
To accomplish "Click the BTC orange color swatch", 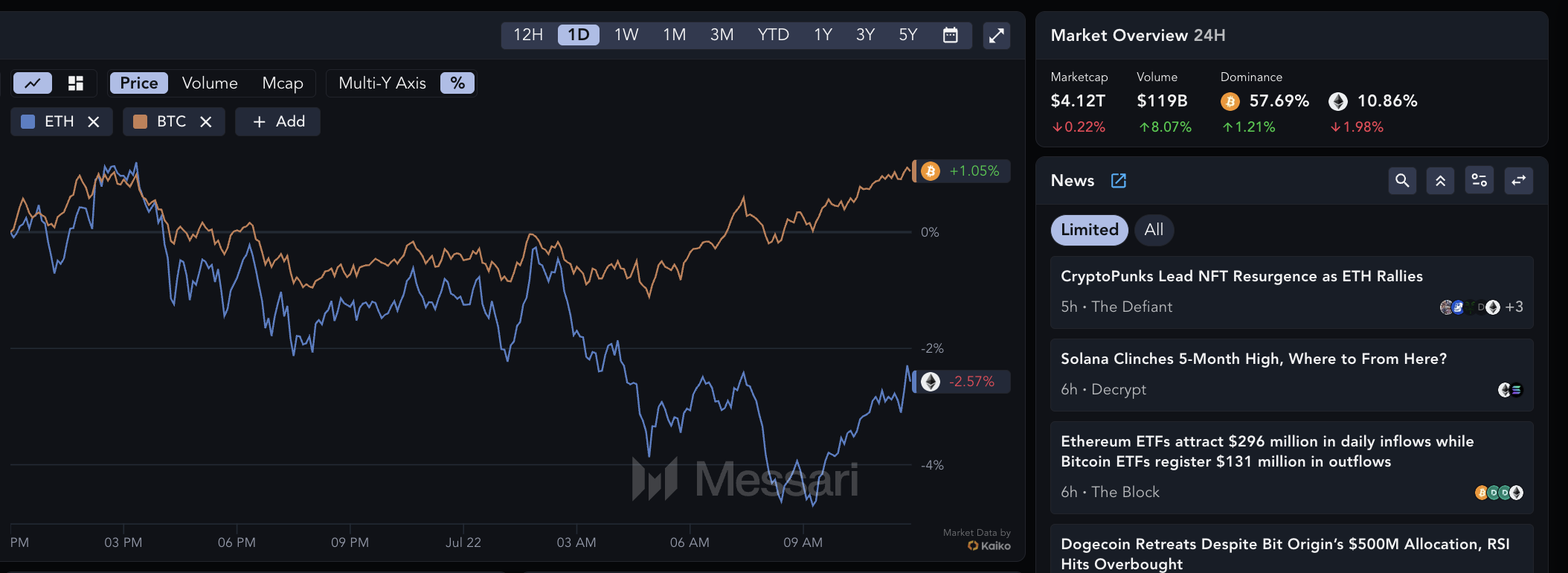I will pyautogui.click(x=140, y=122).
